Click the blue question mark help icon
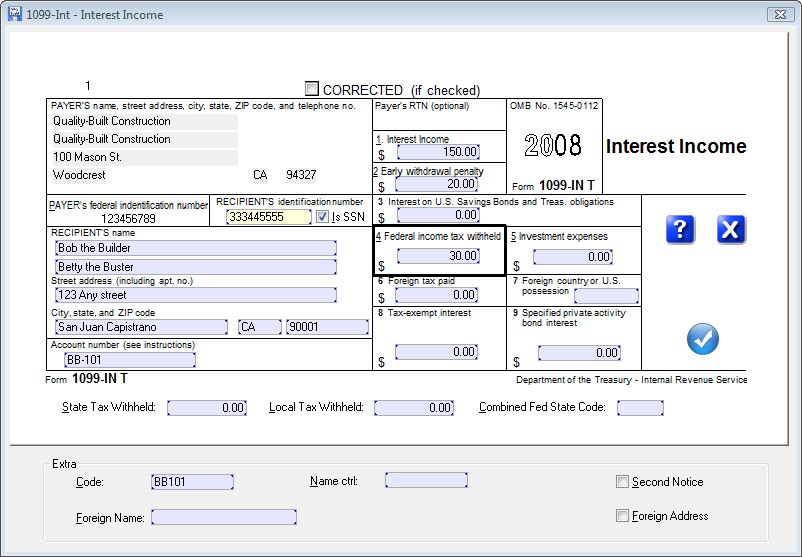The image size is (802, 557). tap(680, 229)
